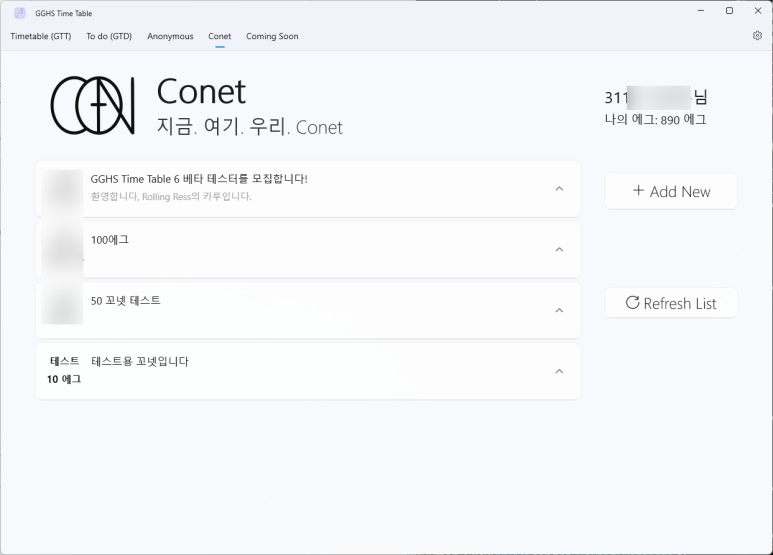Select the Anonymous tab
This screenshot has width=773, height=555.
(170, 36)
